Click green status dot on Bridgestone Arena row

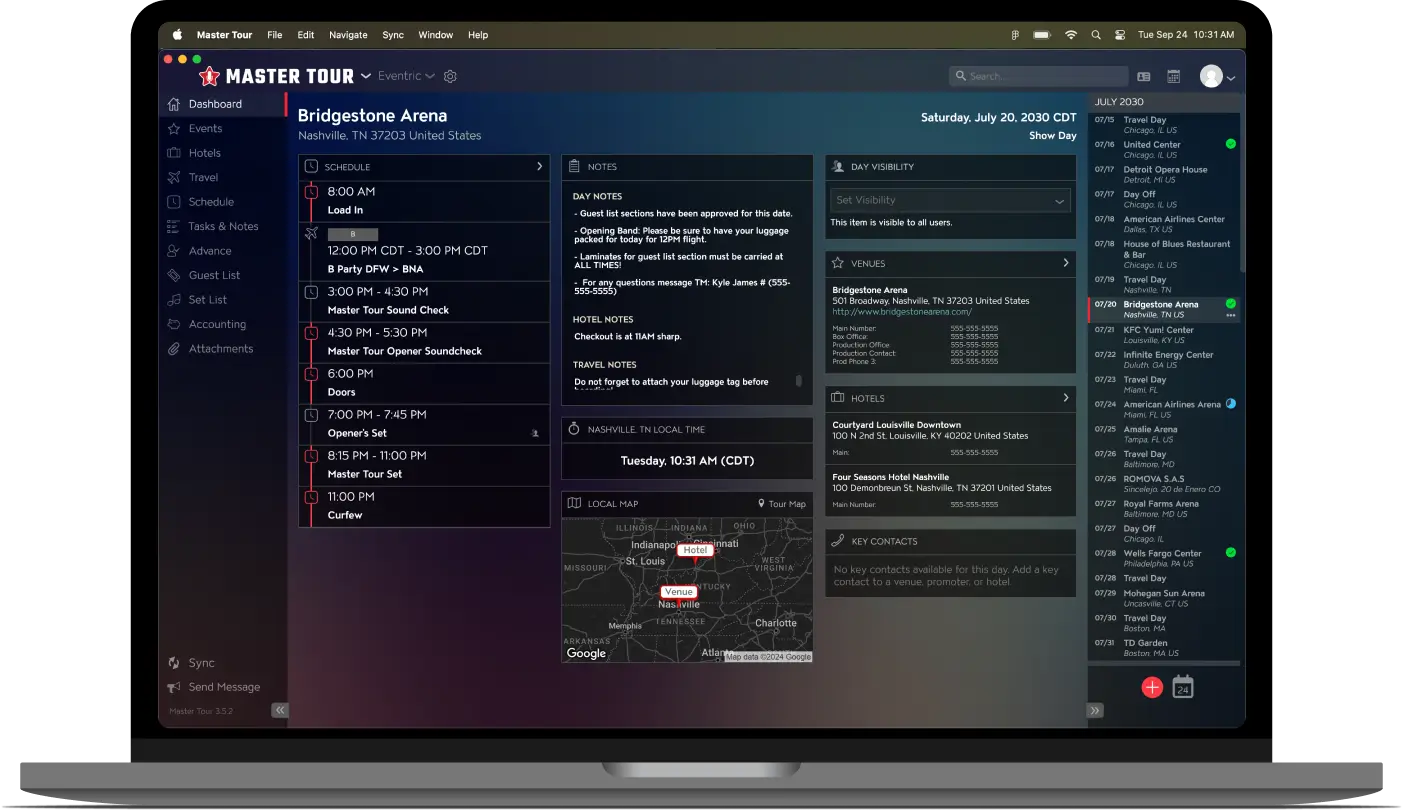pos(1231,303)
